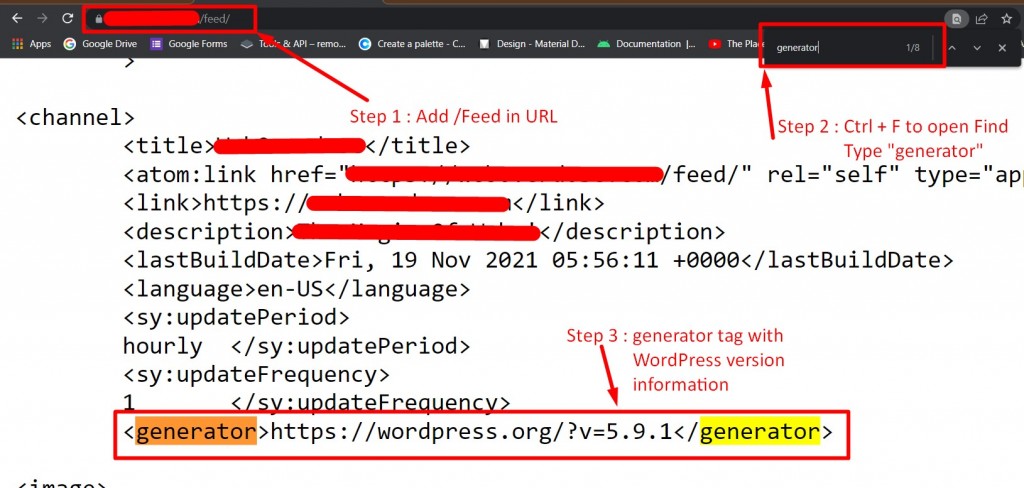
Task: Click the opening <sy:updateFrequency> tag
Action: click(x=256, y=375)
